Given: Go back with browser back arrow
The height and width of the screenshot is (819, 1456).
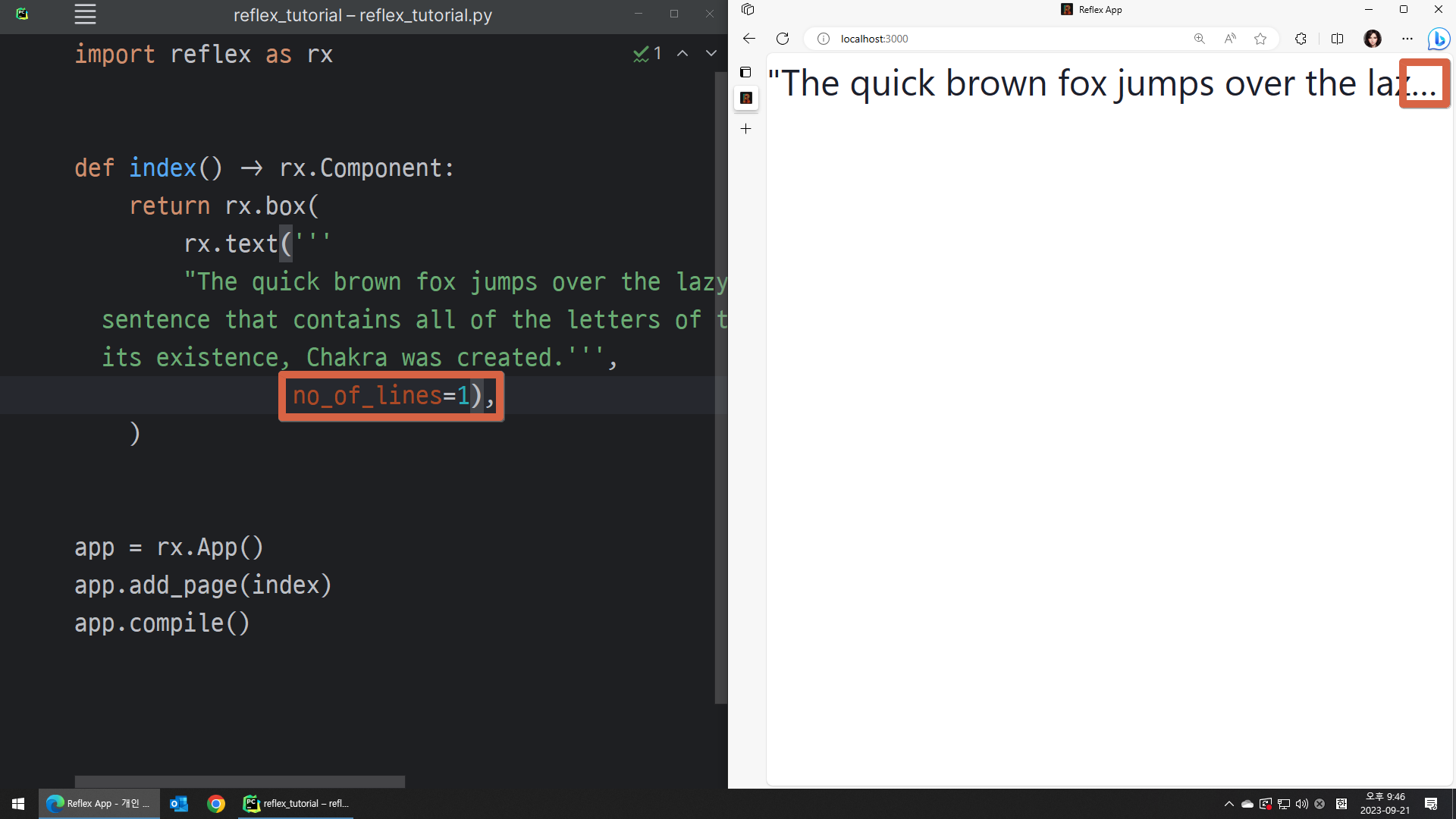Looking at the screenshot, I should (x=749, y=39).
